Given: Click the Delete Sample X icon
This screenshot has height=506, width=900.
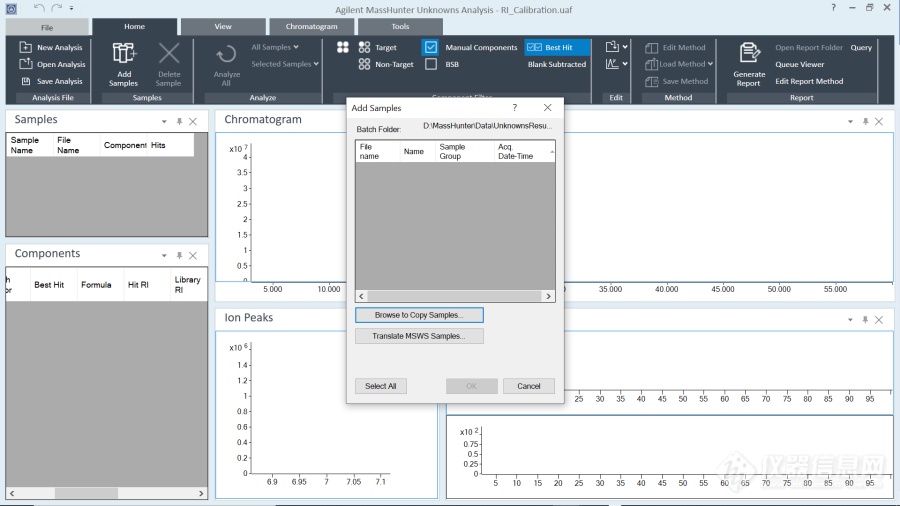Looking at the screenshot, I should 169,53.
